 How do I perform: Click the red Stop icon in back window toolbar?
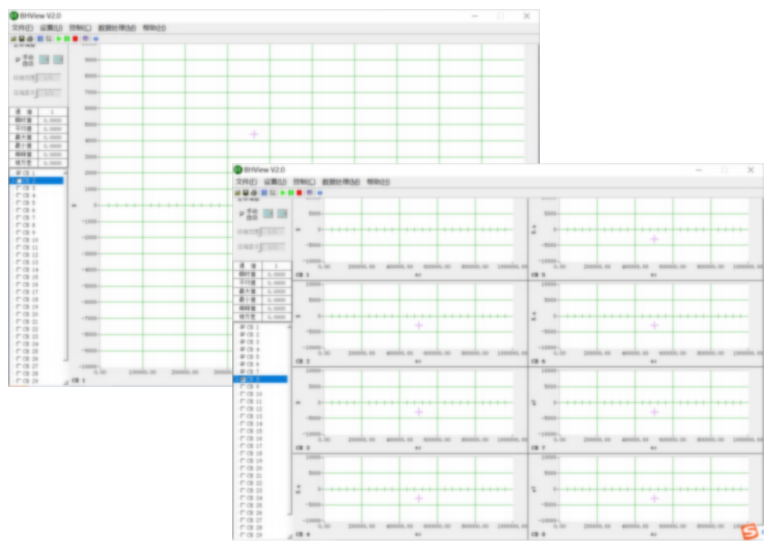(x=75, y=38)
